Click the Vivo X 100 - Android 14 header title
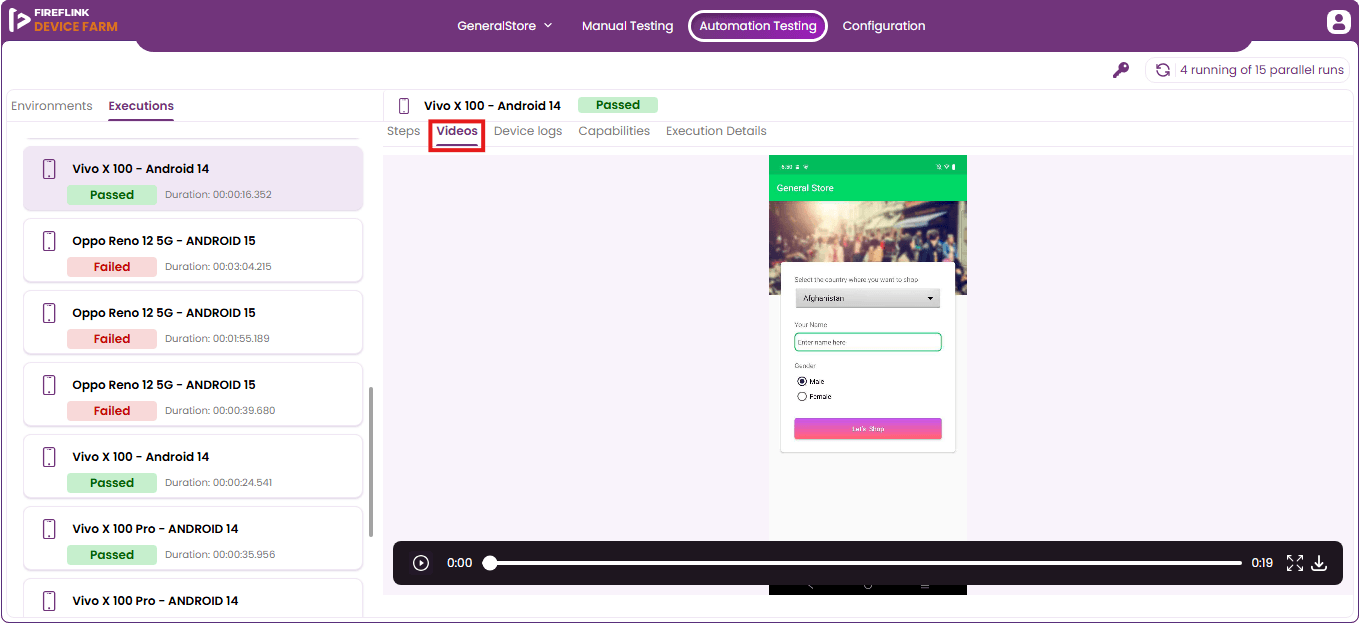 point(492,106)
